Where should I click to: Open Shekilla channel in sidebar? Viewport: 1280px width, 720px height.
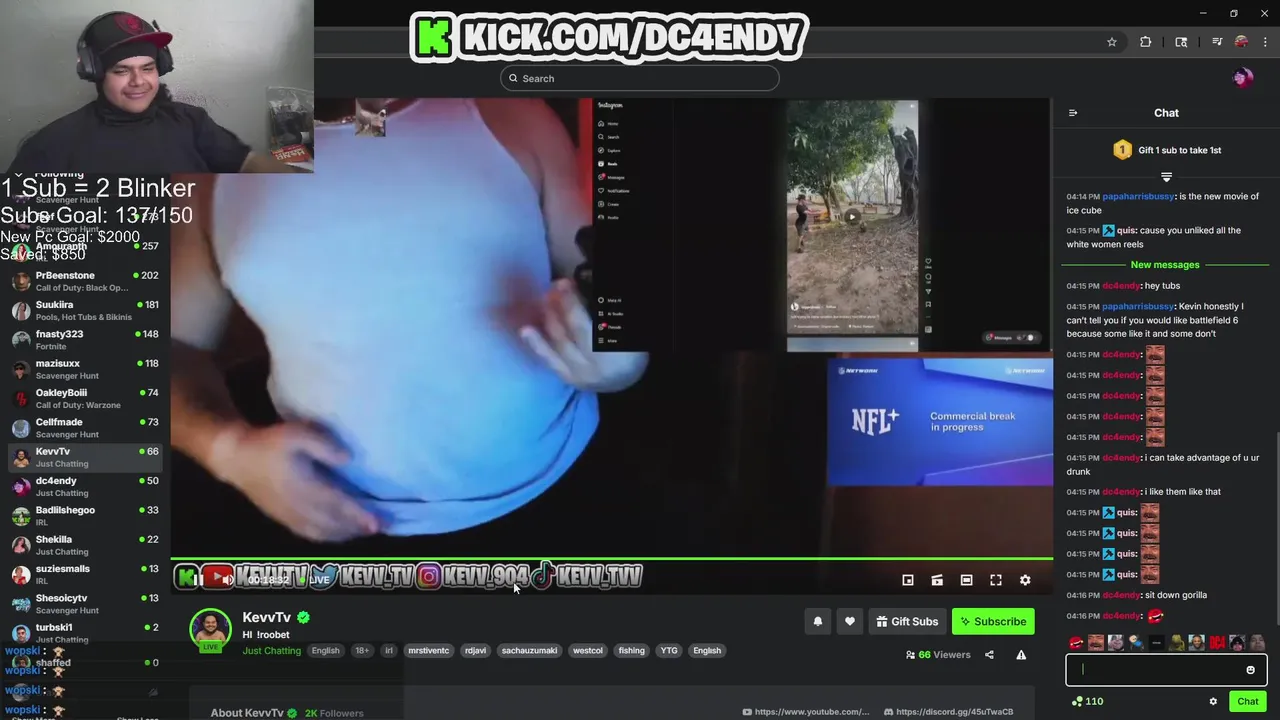(x=85, y=545)
